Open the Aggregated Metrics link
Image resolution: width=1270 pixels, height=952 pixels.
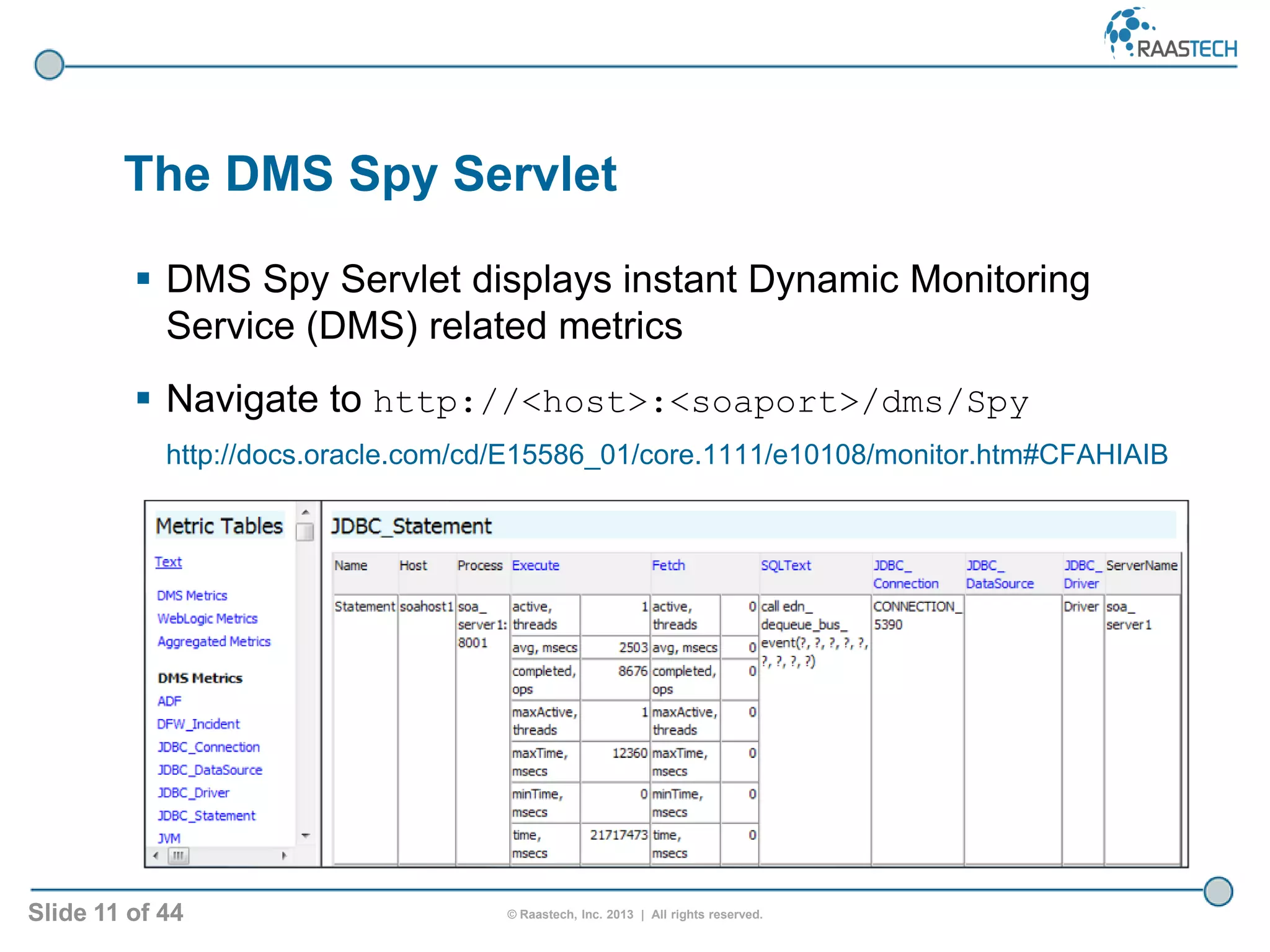214,641
